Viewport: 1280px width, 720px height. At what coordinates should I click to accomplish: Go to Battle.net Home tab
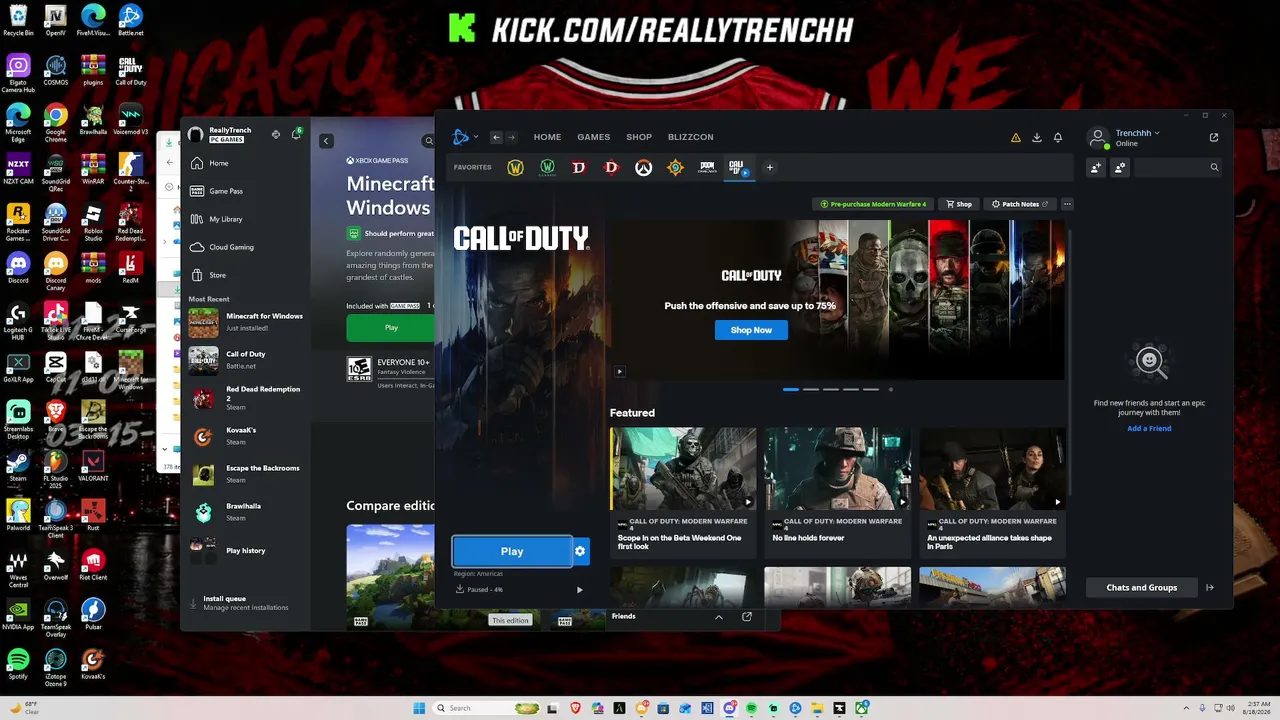[x=547, y=138]
